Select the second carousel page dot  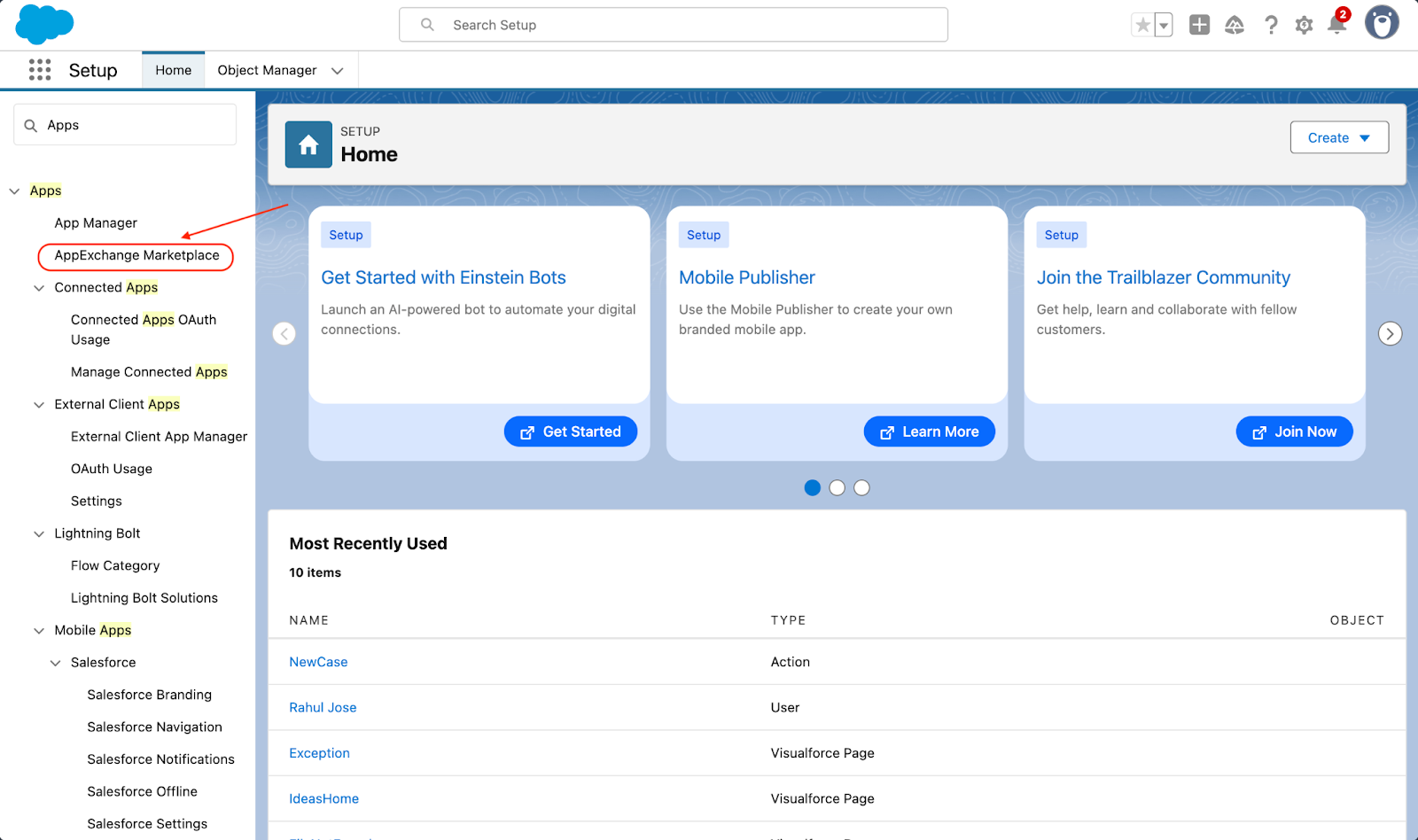tap(837, 488)
